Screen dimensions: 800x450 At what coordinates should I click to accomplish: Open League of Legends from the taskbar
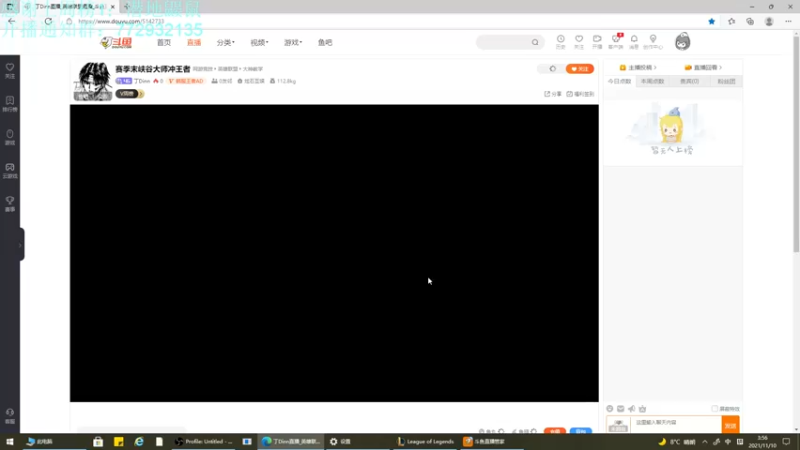point(426,441)
